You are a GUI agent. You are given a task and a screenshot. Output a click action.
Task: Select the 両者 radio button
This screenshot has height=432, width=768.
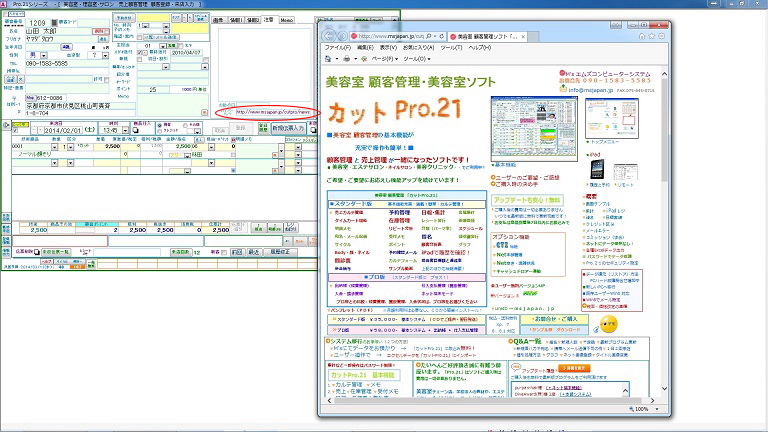(160, 125)
